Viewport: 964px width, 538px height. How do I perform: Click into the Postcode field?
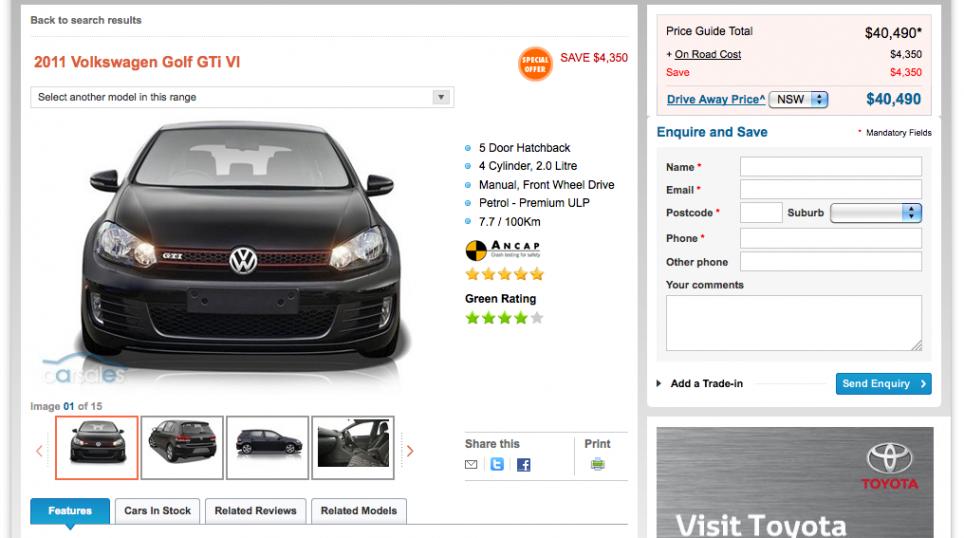pyautogui.click(x=761, y=213)
